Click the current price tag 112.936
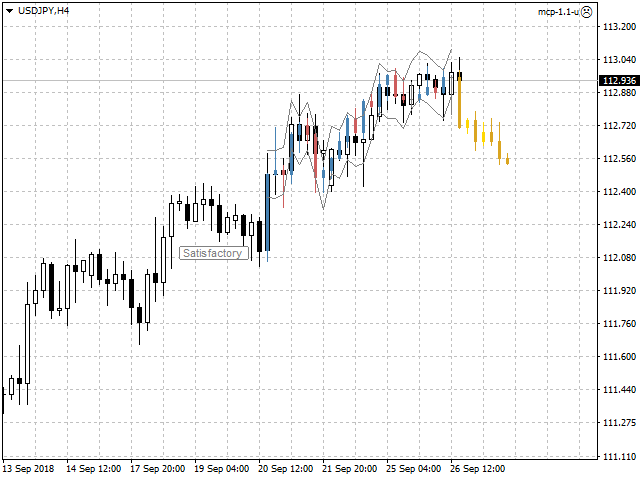The height and width of the screenshot is (480, 640). tap(619, 80)
